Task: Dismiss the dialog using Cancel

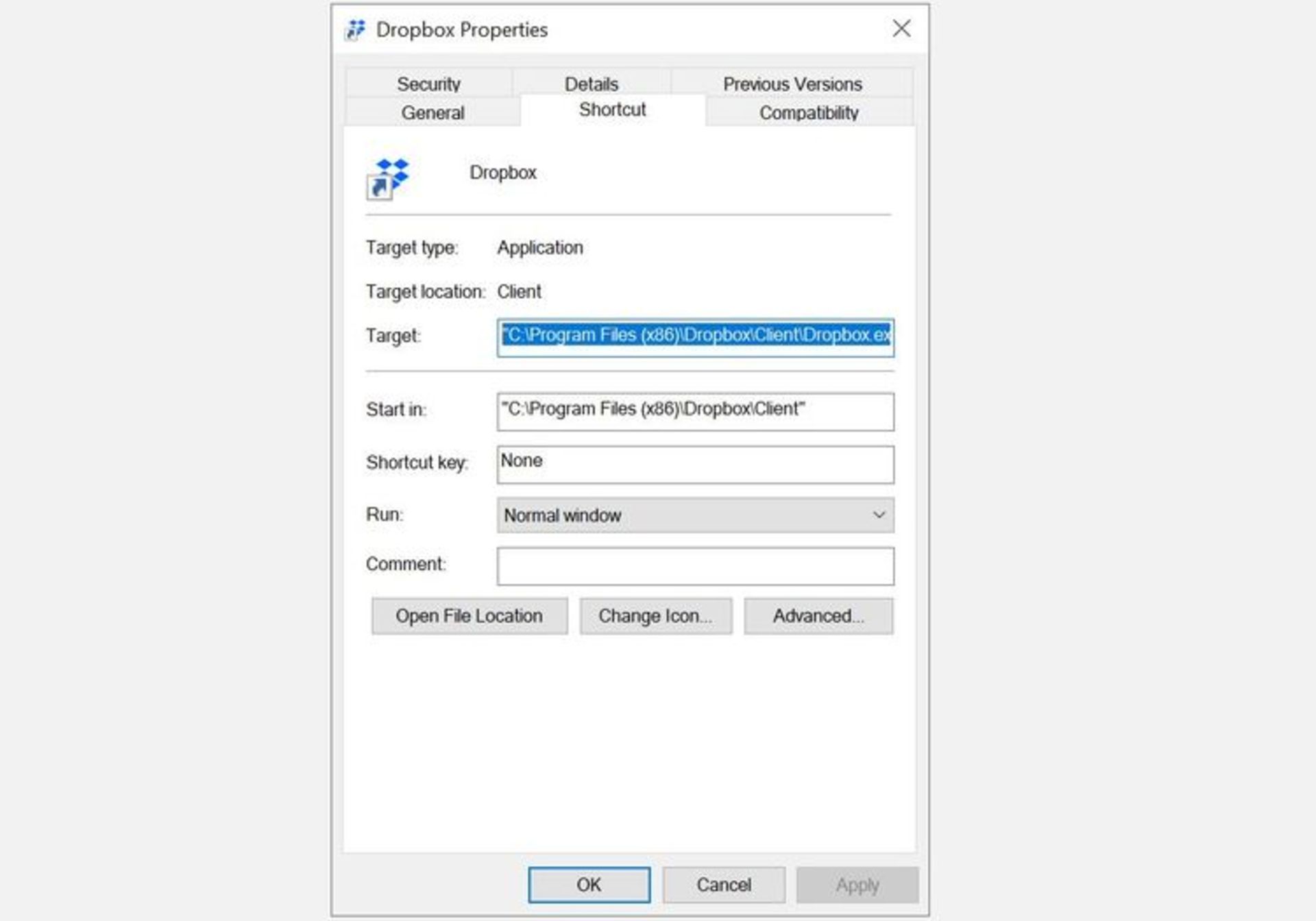Action: tap(724, 885)
